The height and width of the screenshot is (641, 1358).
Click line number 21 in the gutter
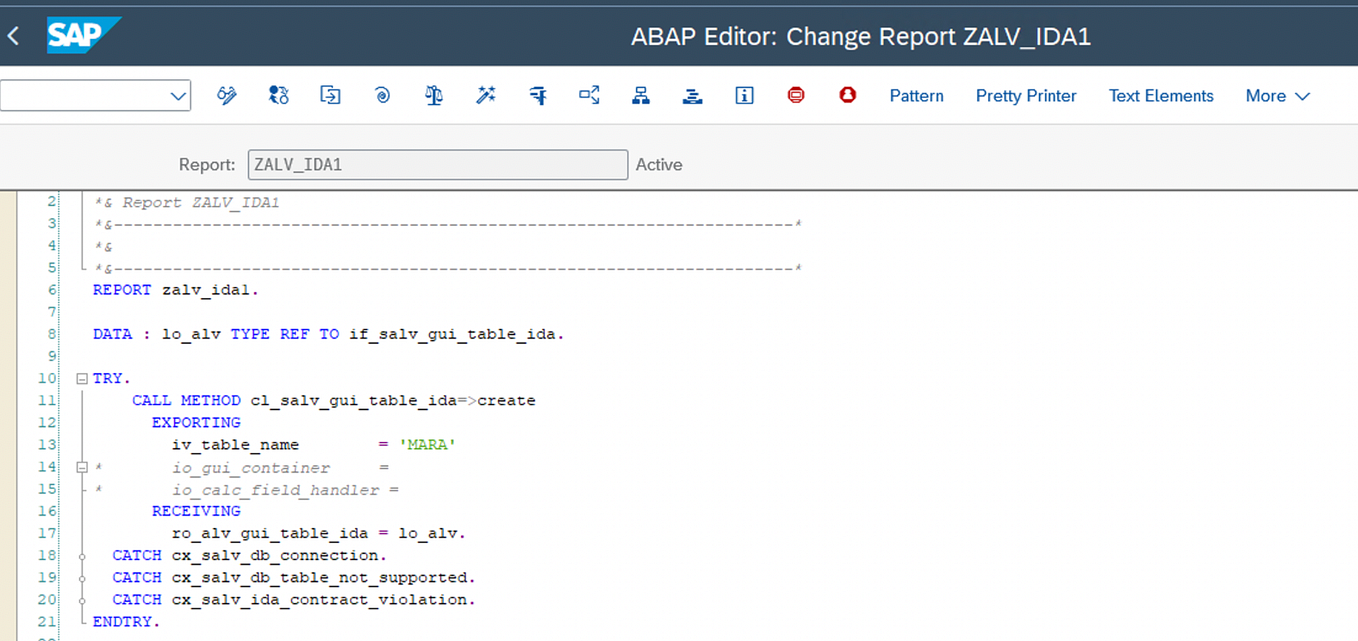[48, 621]
